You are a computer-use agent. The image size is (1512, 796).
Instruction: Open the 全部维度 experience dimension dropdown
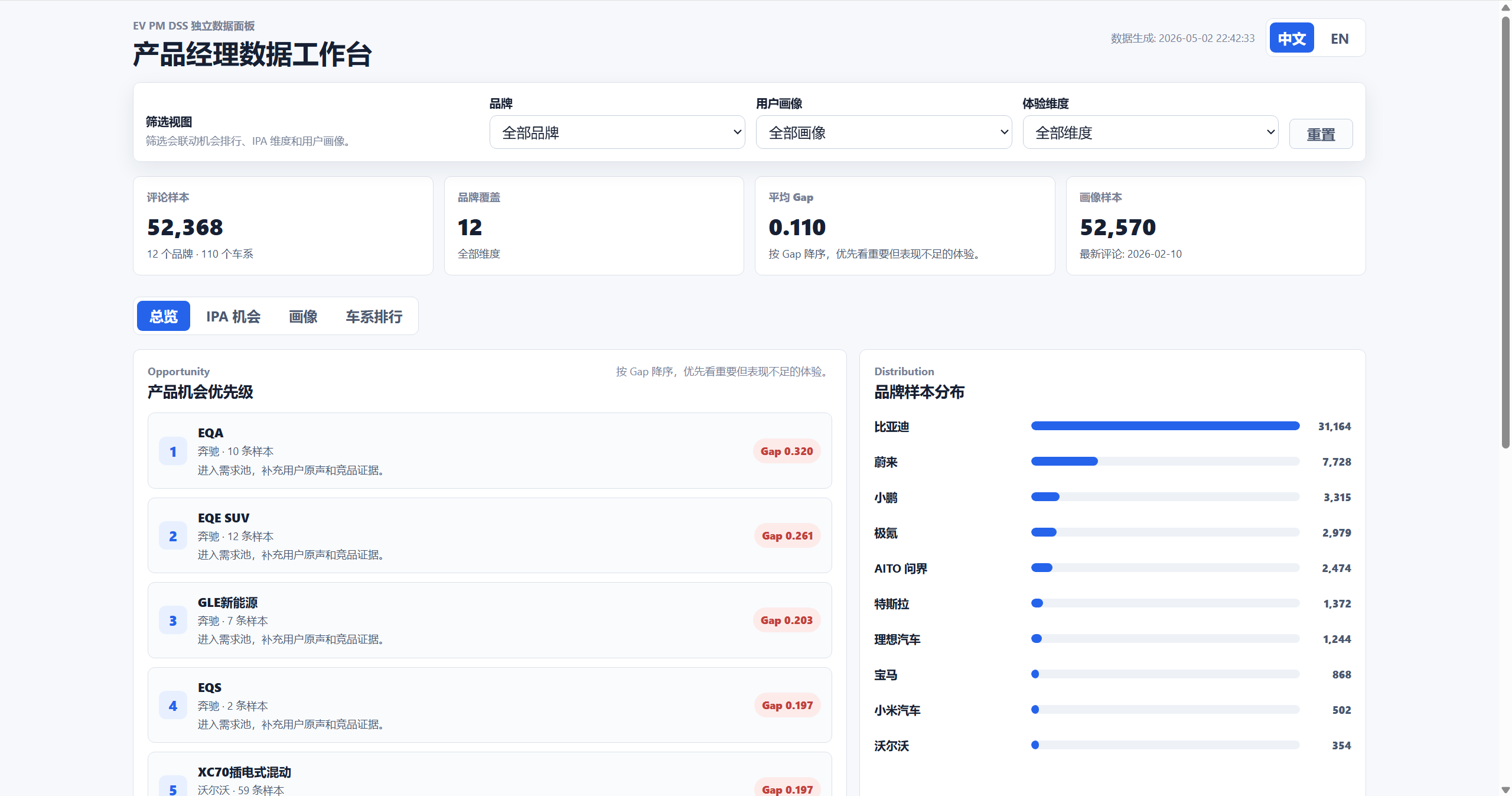(1151, 132)
